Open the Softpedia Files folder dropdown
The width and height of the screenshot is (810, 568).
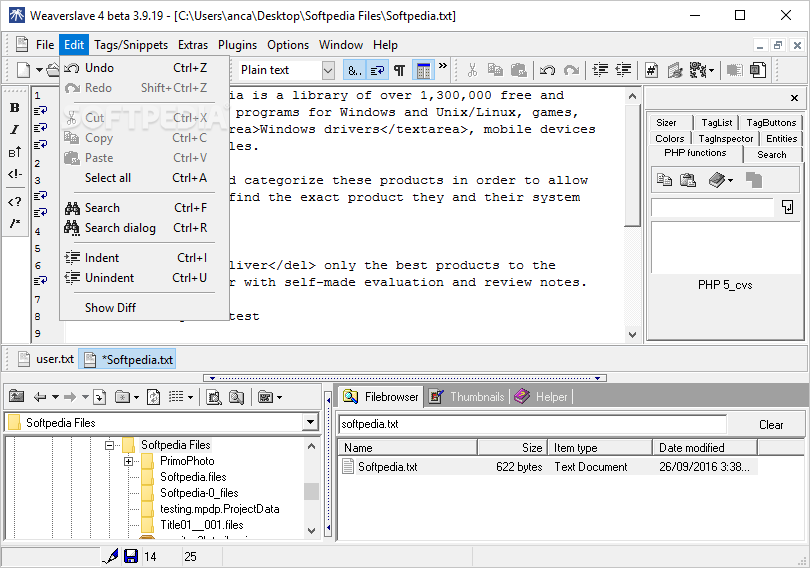(310, 422)
